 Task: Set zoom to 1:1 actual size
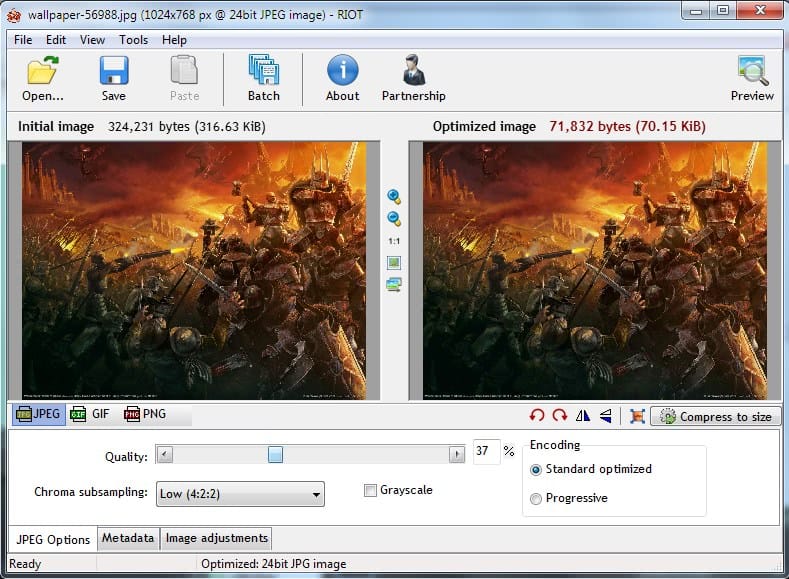click(394, 241)
